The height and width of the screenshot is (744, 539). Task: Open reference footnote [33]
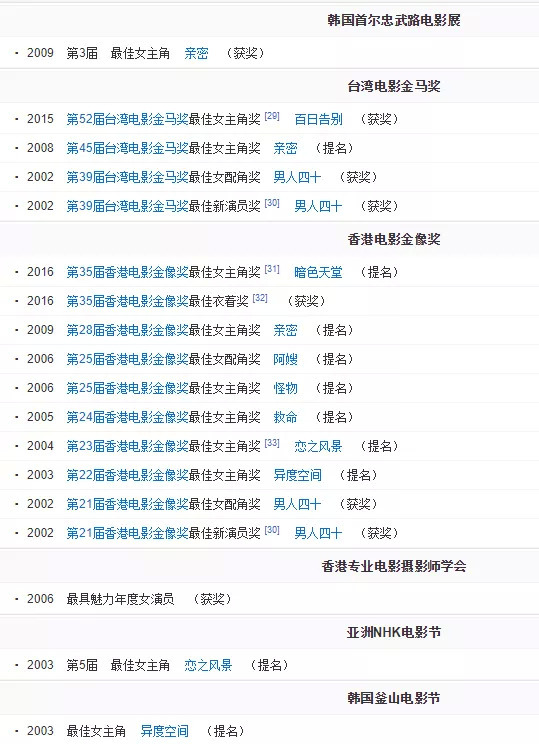[x=272, y=443]
